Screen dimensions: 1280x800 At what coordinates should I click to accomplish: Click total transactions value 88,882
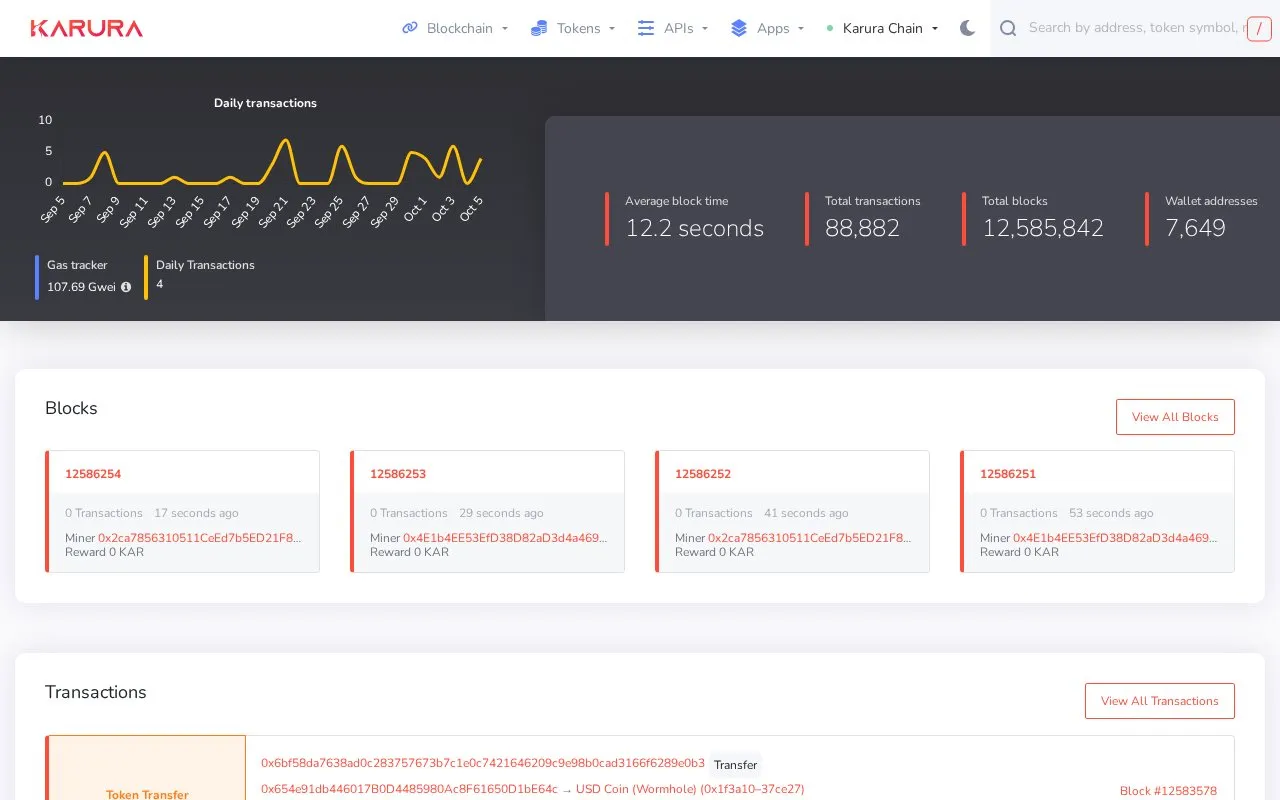click(862, 228)
